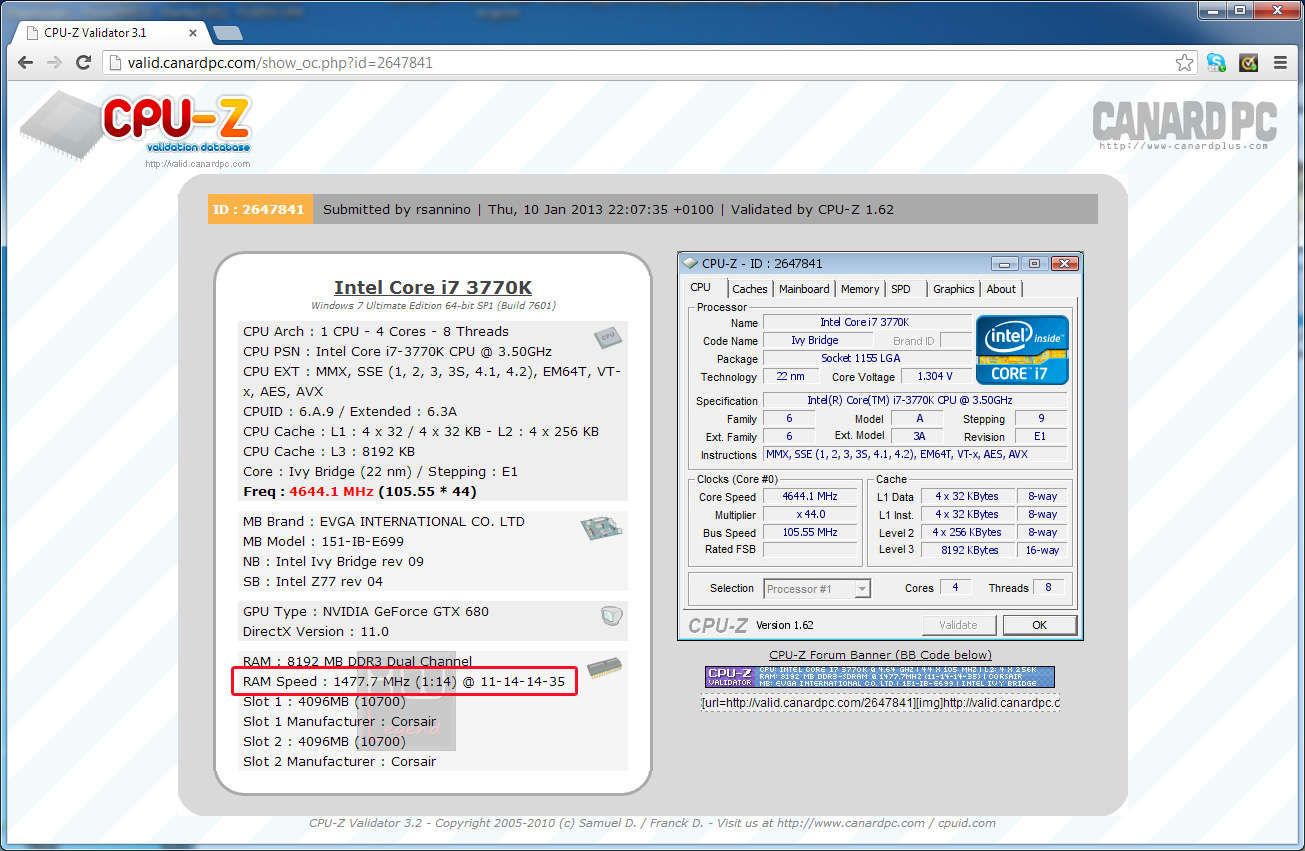
Task: Switch to the Memory tab
Action: coord(860,289)
